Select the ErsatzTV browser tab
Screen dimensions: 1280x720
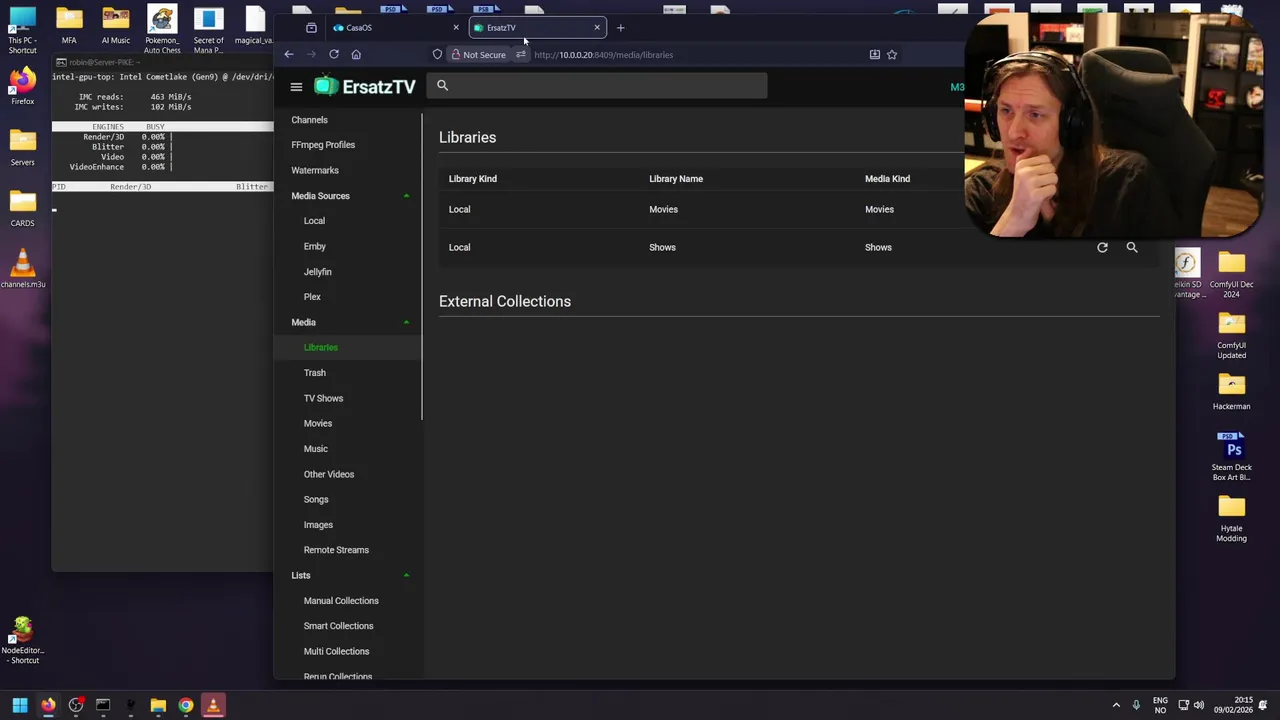pos(537,28)
